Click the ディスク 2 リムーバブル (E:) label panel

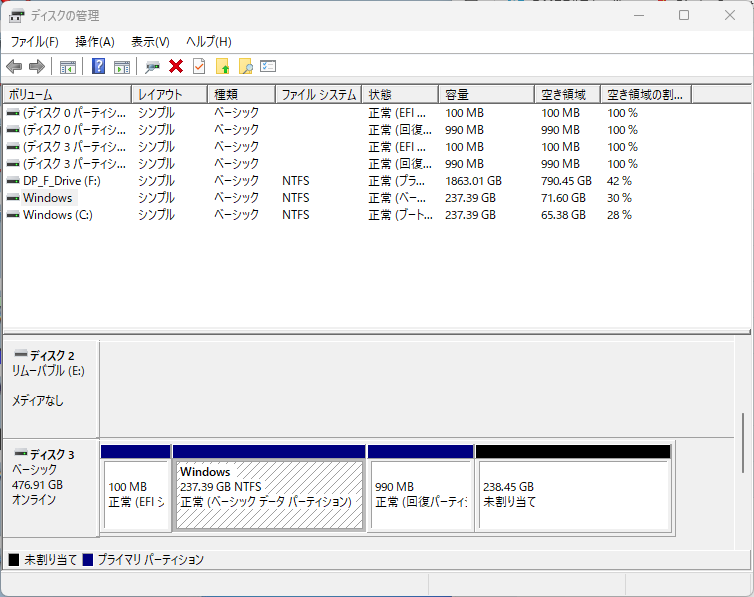tap(50, 389)
